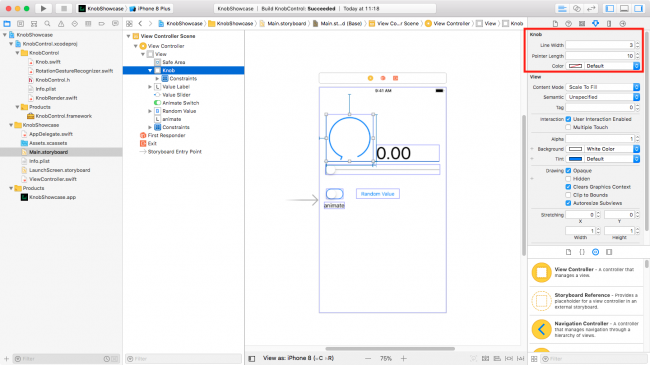Go forward in editor history
Image resolution: width=650 pixels, height=365 pixels.
click(x=150, y=24)
